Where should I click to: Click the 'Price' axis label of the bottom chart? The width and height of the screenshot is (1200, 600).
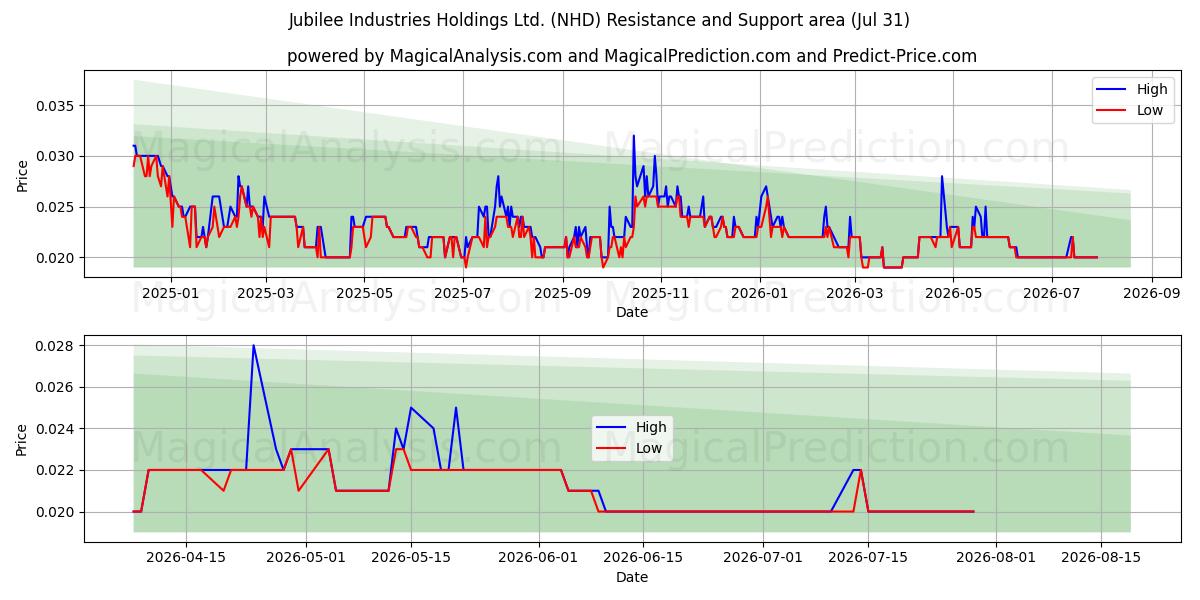[x=22, y=440]
